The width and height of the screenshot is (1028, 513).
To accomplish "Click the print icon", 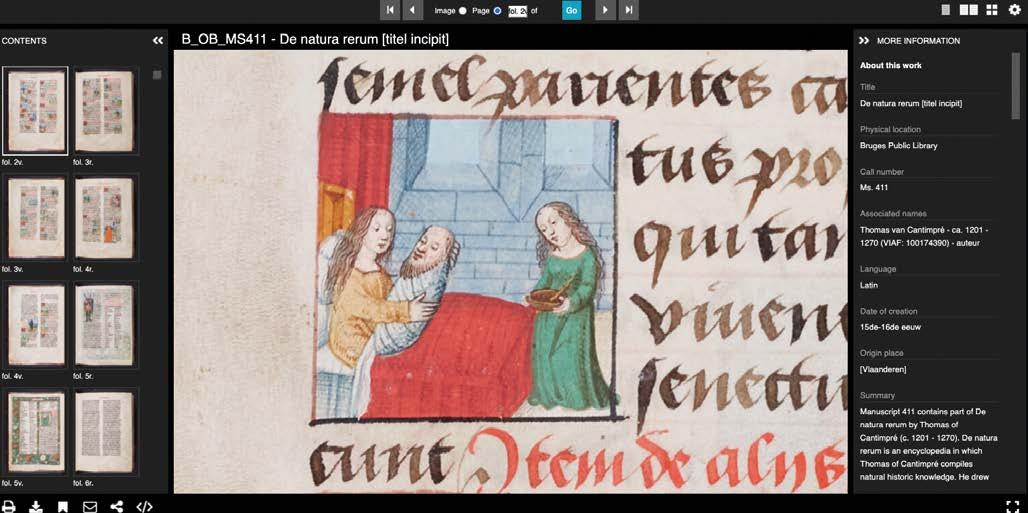I will (x=8, y=506).
